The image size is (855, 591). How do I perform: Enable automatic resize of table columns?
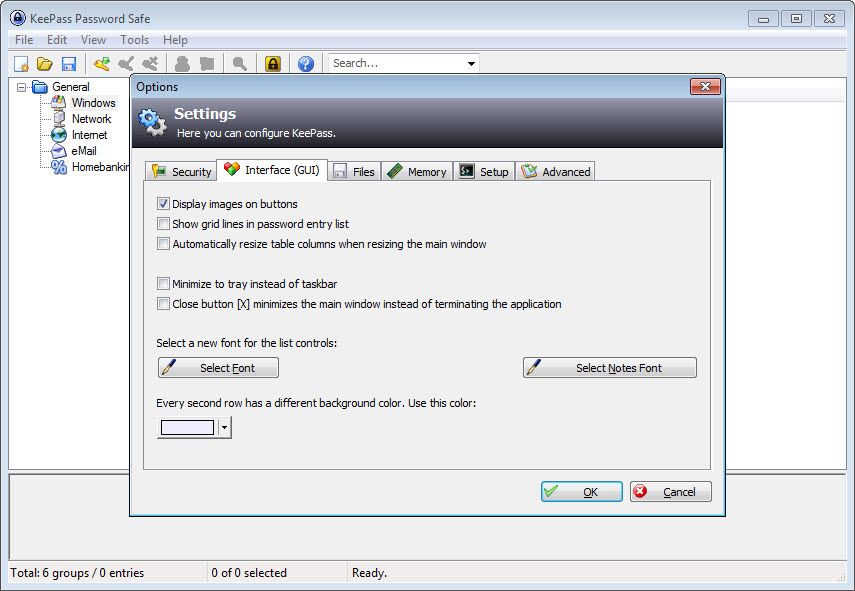pyautogui.click(x=163, y=244)
